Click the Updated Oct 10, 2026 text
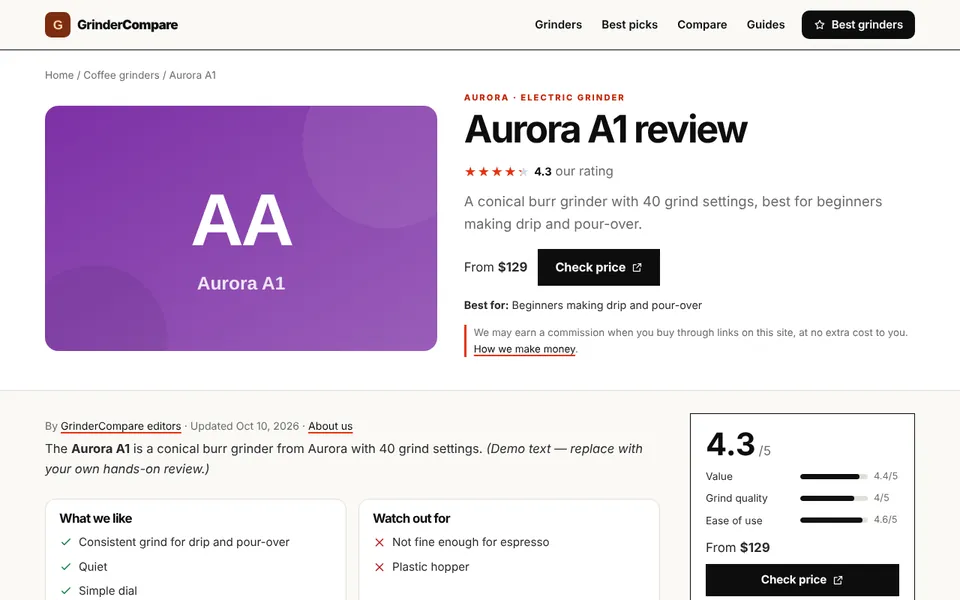This screenshot has width=960, height=600. (x=244, y=426)
